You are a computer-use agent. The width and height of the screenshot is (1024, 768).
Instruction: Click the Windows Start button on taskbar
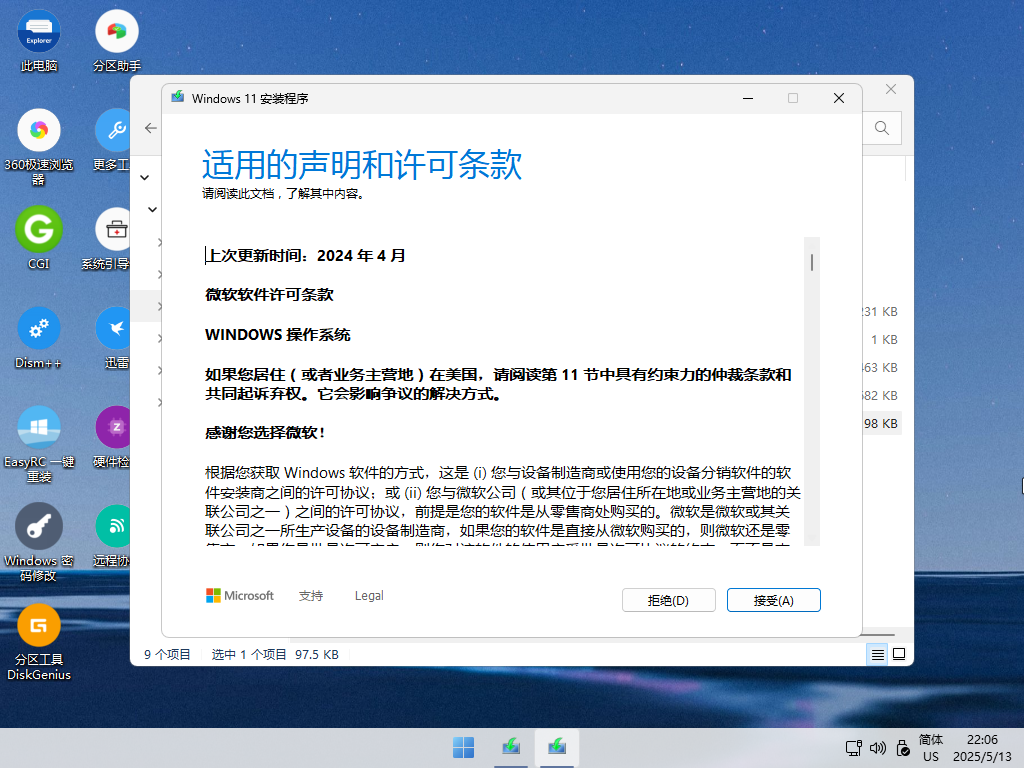[464, 748]
